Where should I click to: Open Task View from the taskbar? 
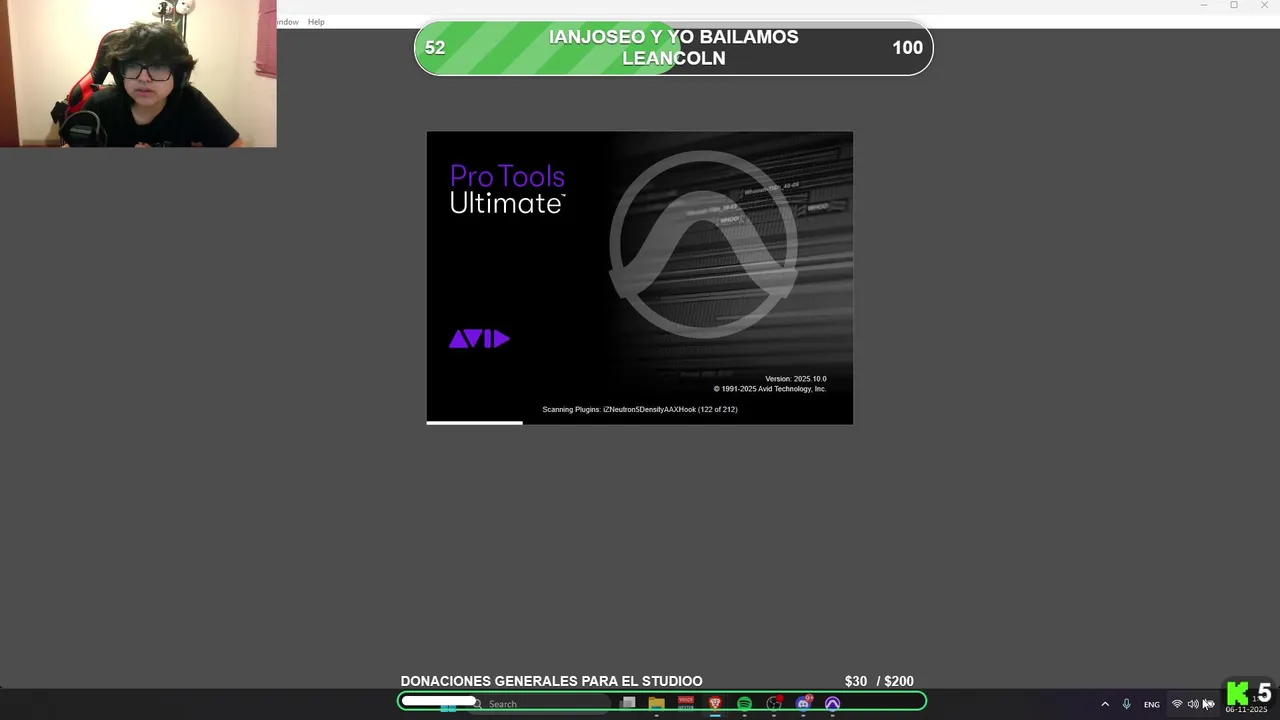(628, 703)
